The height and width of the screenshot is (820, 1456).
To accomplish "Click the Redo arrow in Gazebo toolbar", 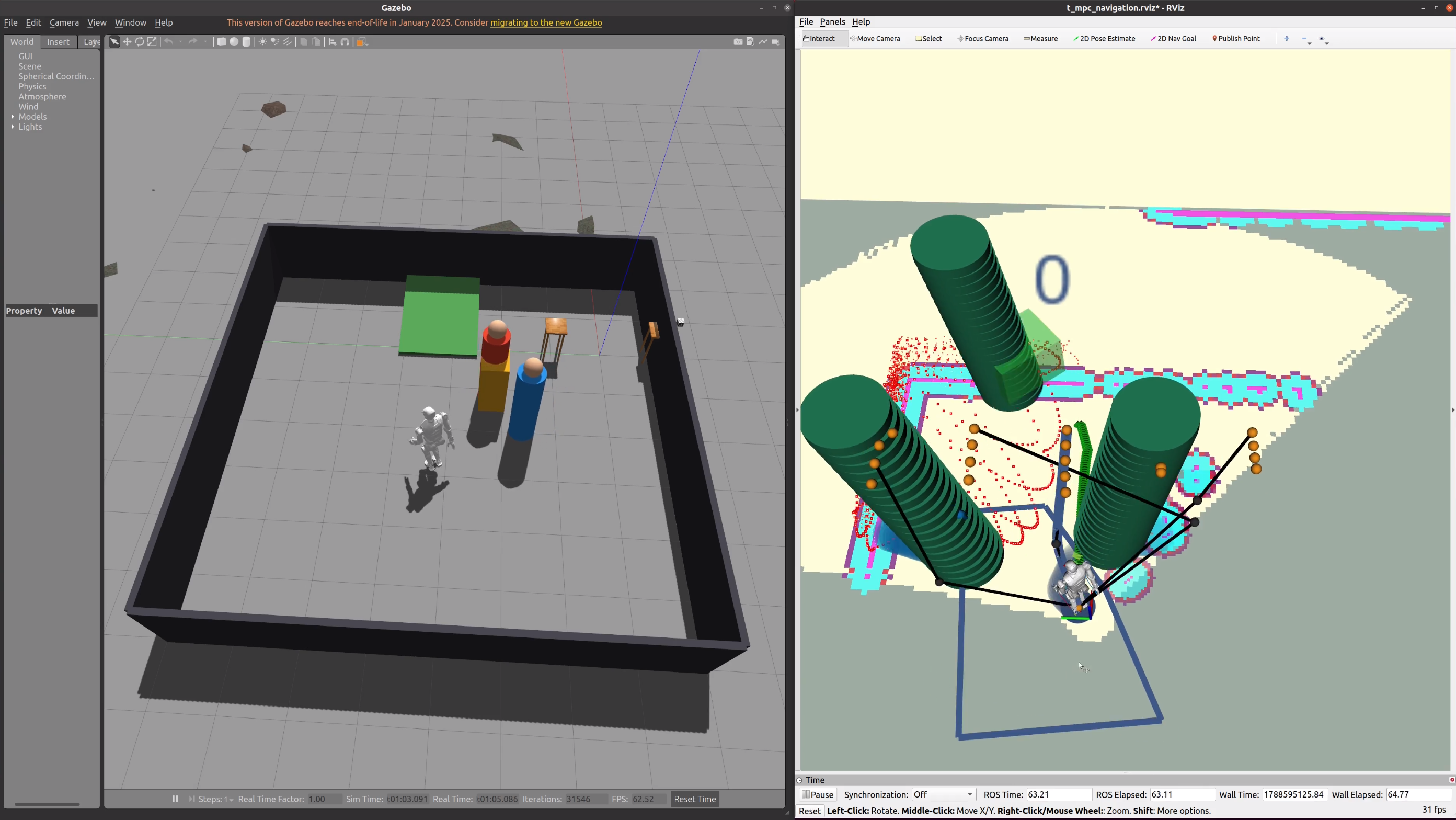I will [x=193, y=42].
